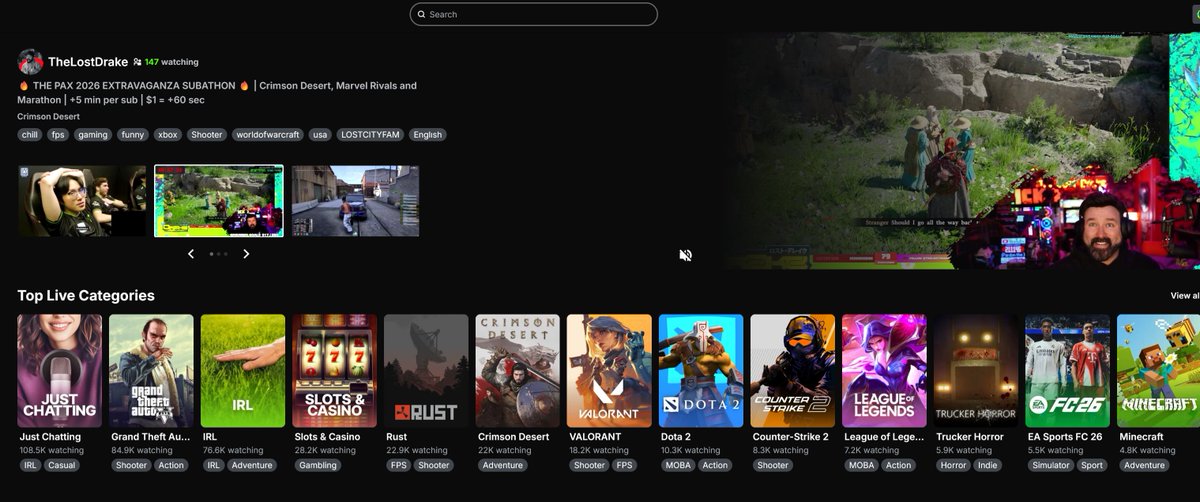Click the Horror tag under Trucker Horror
The height and width of the screenshot is (502, 1200).
tap(953, 465)
